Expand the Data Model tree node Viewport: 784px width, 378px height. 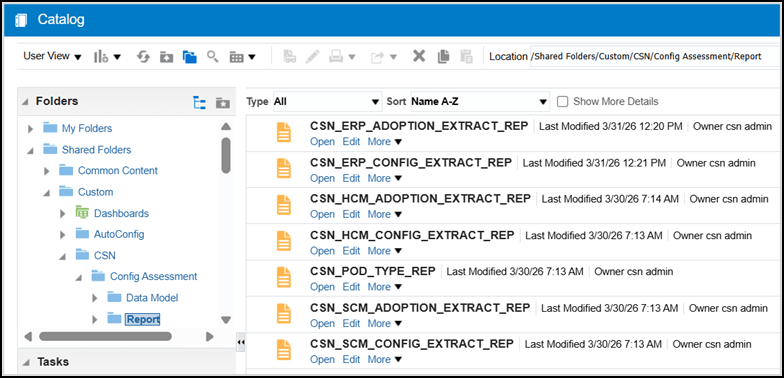[x=95, y=298]
